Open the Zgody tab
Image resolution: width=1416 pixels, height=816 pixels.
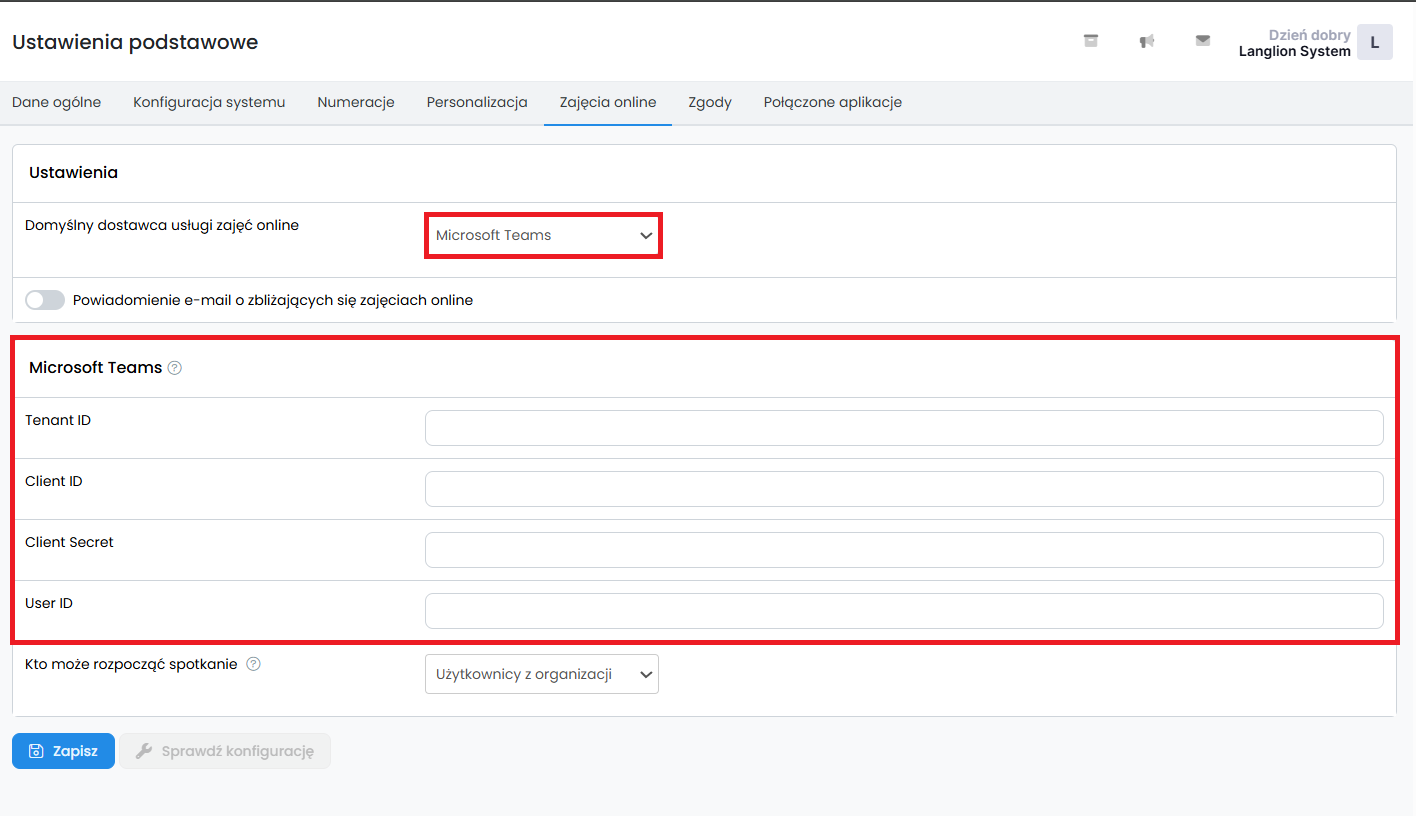710,102
